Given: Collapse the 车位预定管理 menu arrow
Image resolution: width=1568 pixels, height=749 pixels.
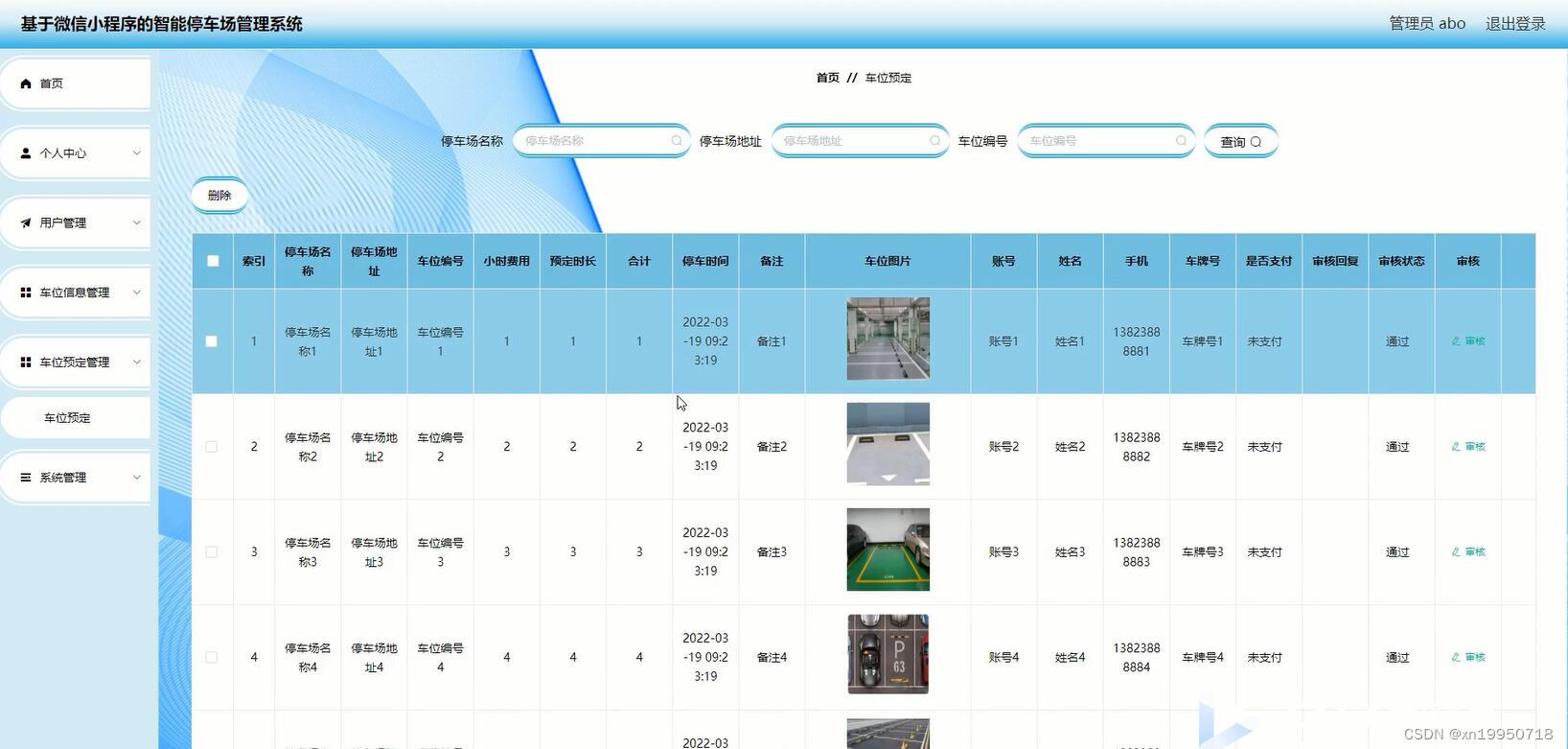Looking at the screenshot, I should point(136,362).
